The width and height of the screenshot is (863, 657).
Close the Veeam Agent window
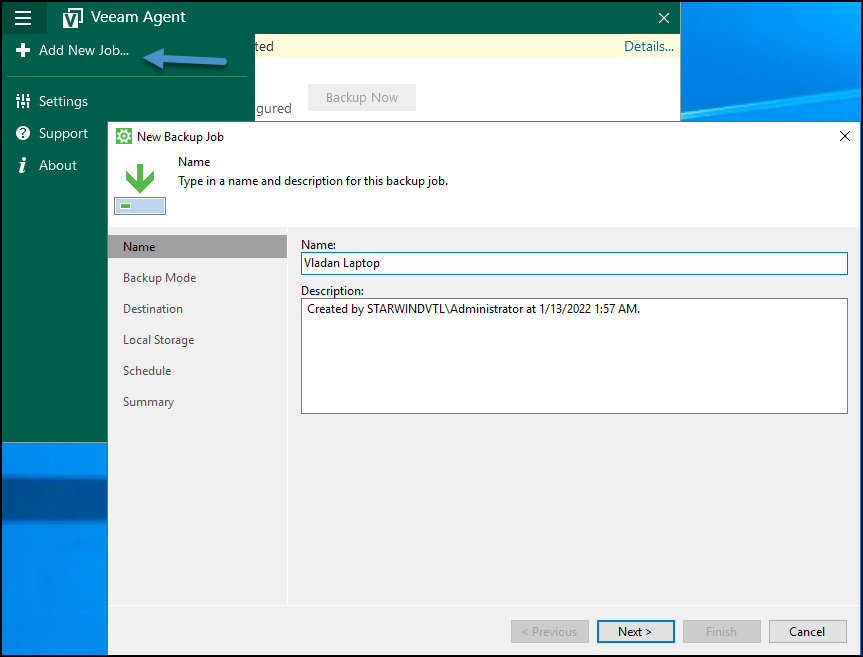pos(664,18)
